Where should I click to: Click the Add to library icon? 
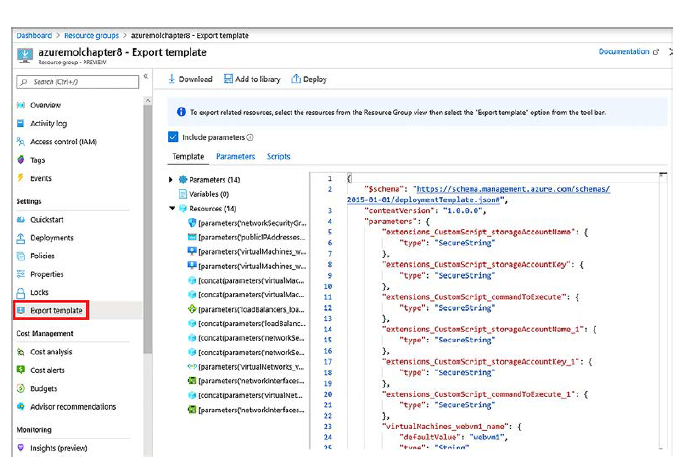pos(227,79)
